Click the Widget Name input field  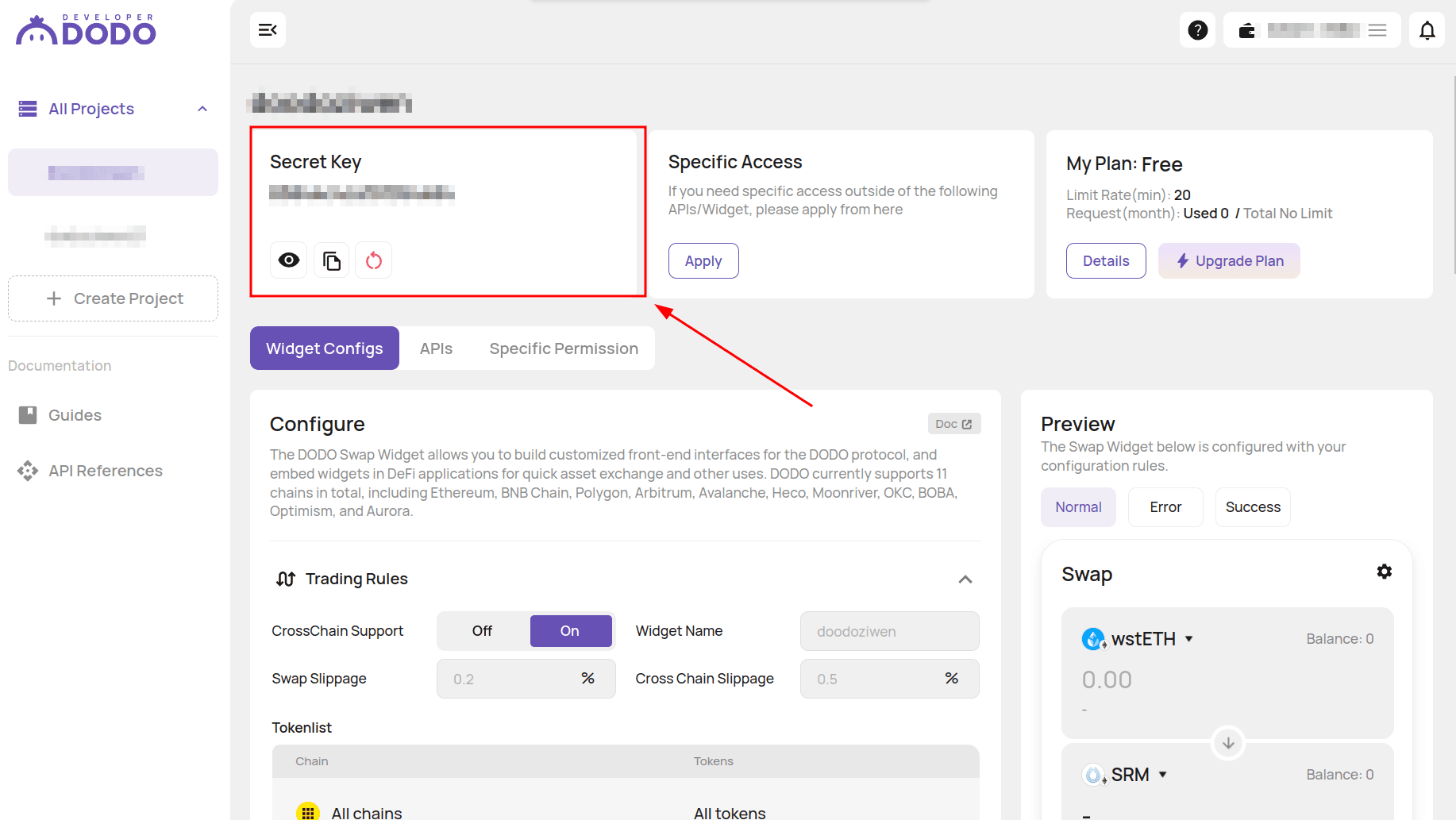coord(889,631)
